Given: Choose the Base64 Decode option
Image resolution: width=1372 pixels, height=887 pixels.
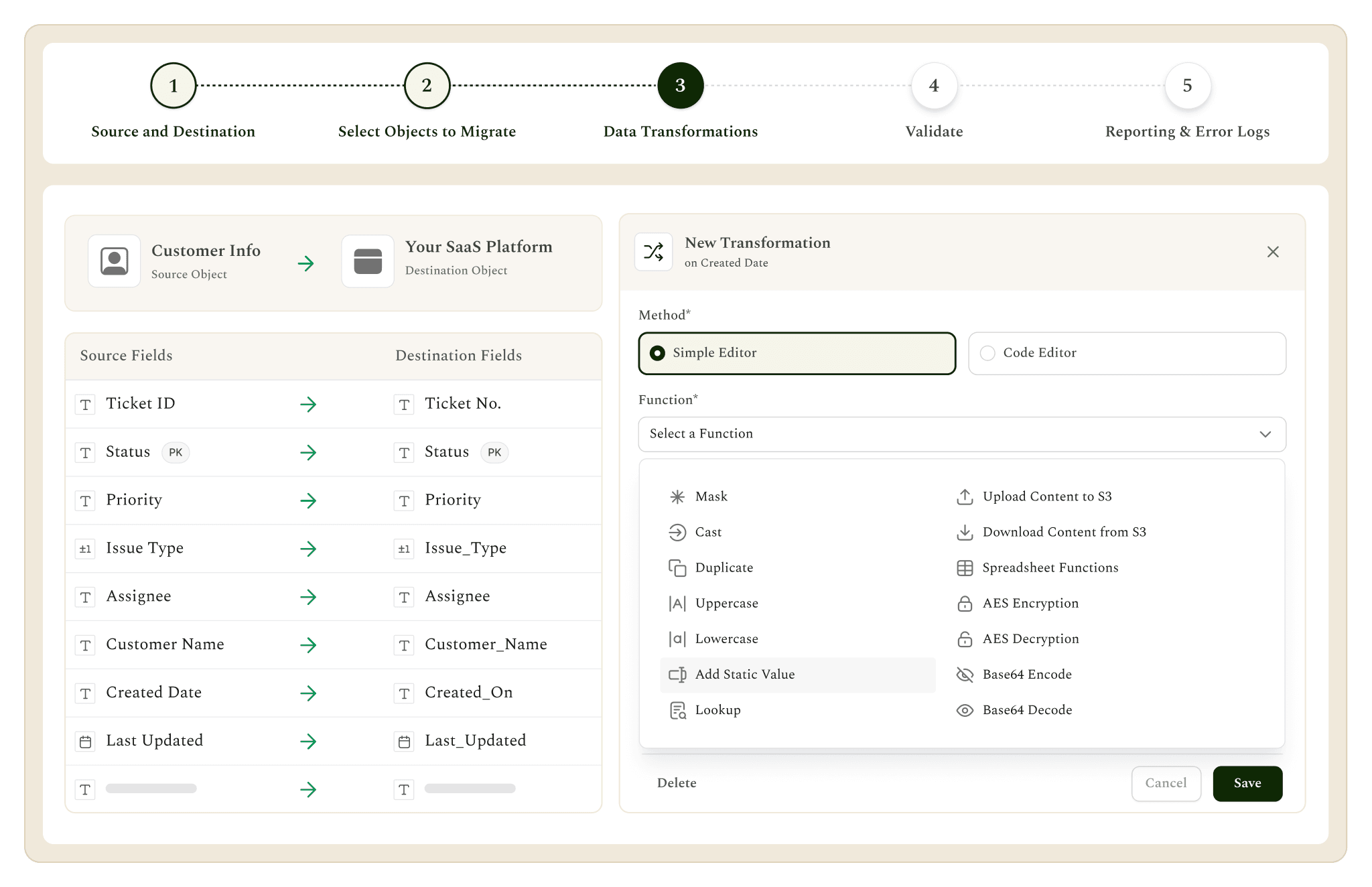Looking at the screenshot, I should [x=1014, y=710].
